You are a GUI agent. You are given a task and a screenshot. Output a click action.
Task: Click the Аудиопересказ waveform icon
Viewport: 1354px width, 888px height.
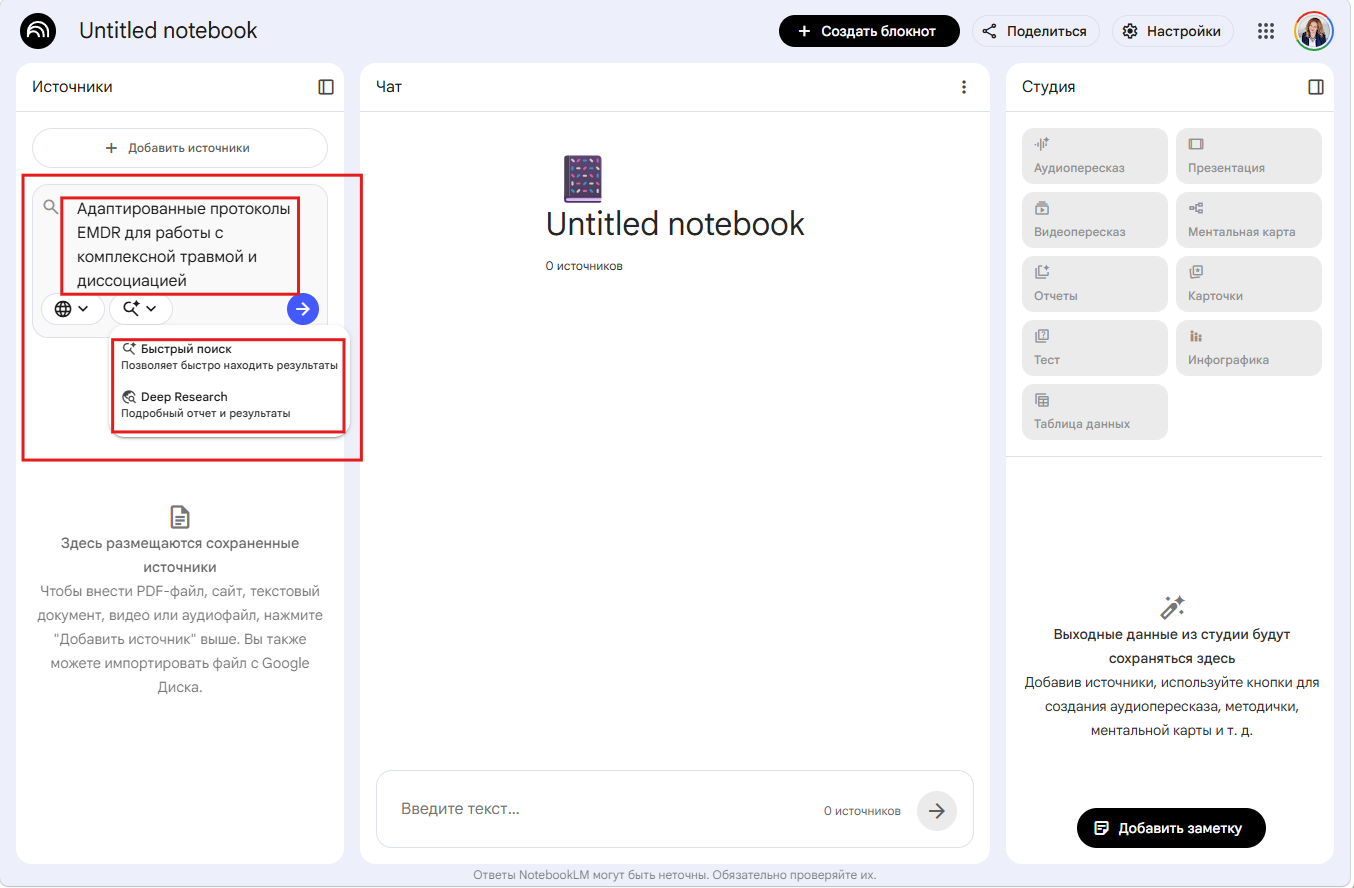click(1042, 144)
